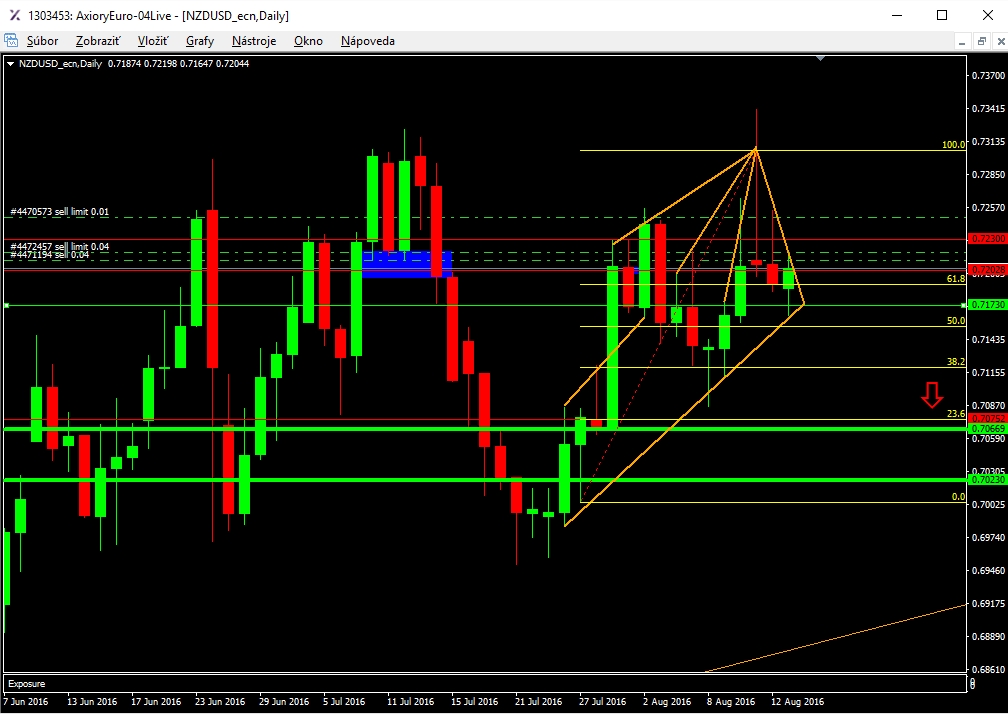Close the inner NZDUSD chart window
Viewport: 1008px width, 715px height.
(1001, 42)
